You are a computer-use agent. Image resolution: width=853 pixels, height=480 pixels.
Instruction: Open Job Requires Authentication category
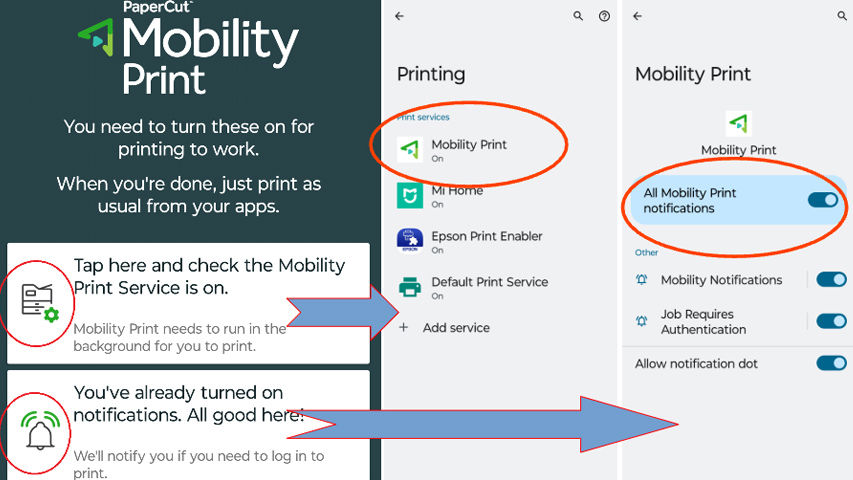703,322
